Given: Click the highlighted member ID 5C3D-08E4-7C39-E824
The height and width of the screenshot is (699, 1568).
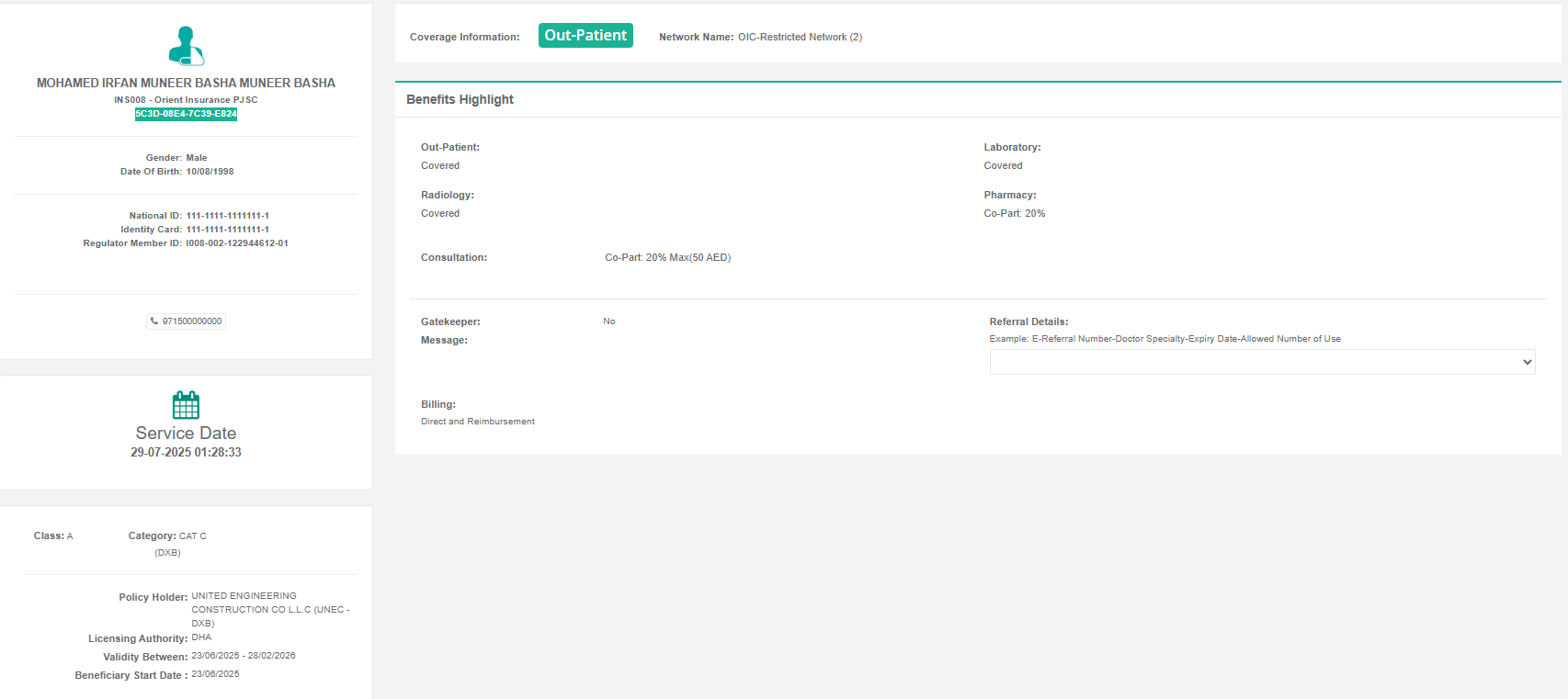Looking at the screenshot, I should (186, 114).
